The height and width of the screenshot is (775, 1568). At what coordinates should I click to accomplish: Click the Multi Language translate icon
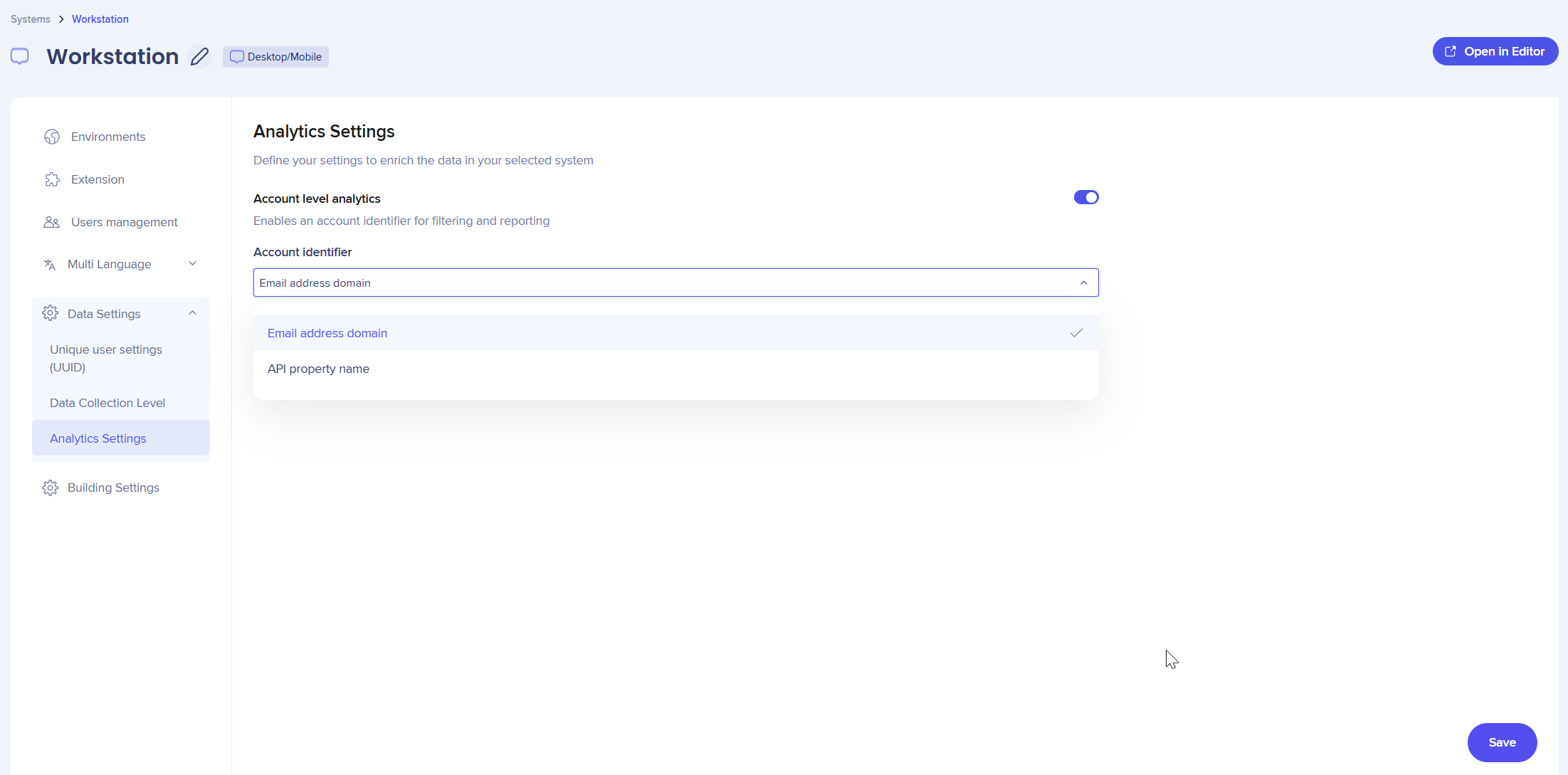click(x=50, y=264)
